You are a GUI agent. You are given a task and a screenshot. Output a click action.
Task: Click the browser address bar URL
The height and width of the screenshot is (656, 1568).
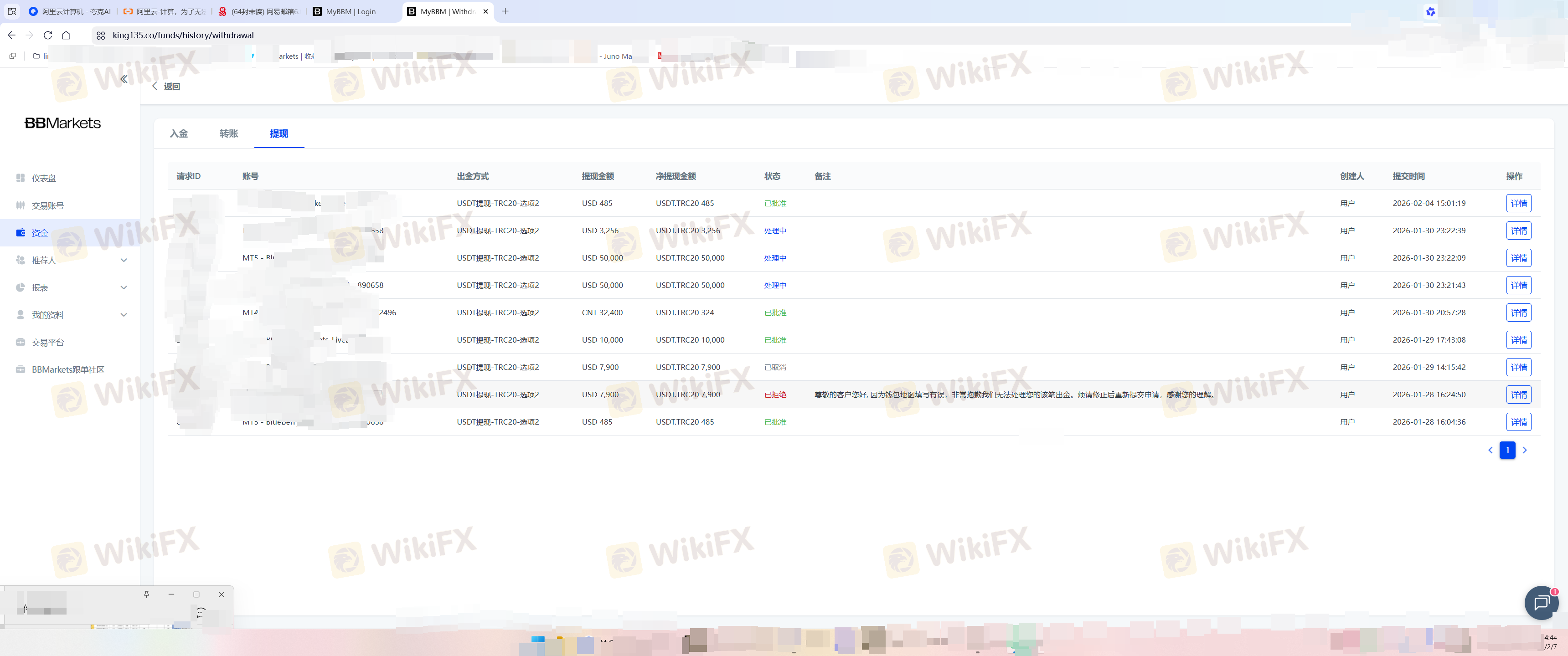pyautogui.click(x=183, y=35)
